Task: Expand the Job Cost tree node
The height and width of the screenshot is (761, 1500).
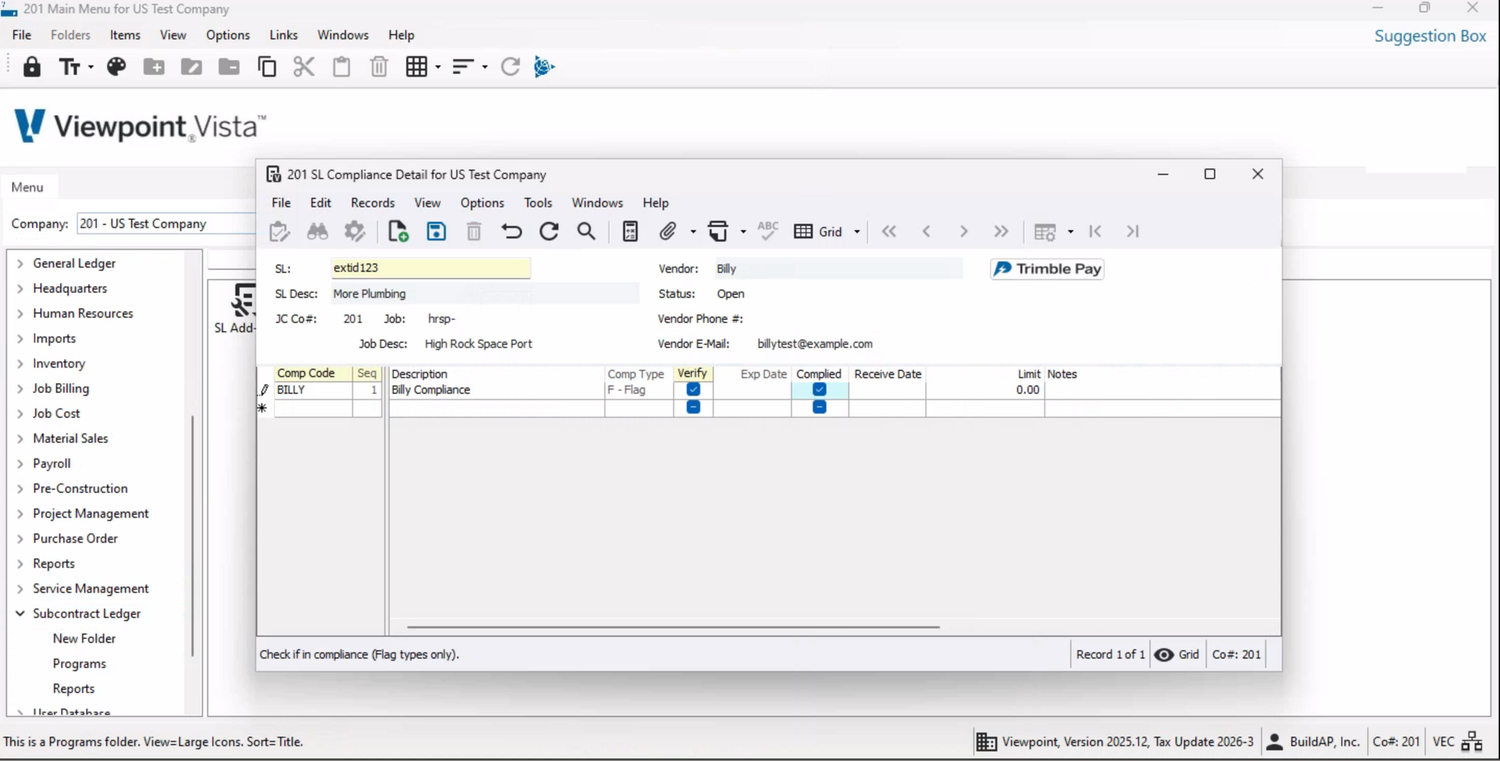Action: (20, 413)
